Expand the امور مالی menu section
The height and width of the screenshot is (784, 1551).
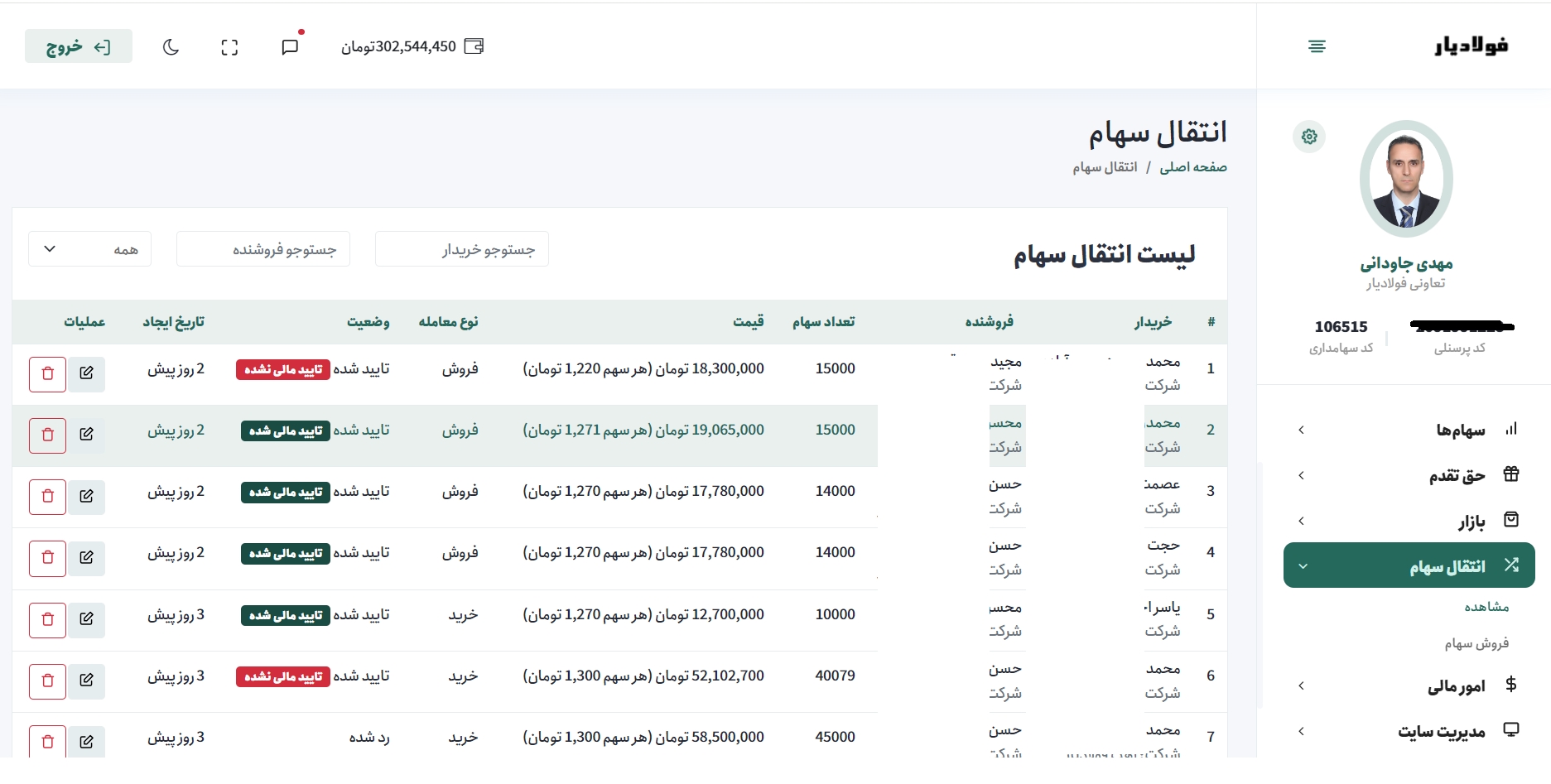pos(1408,685)
